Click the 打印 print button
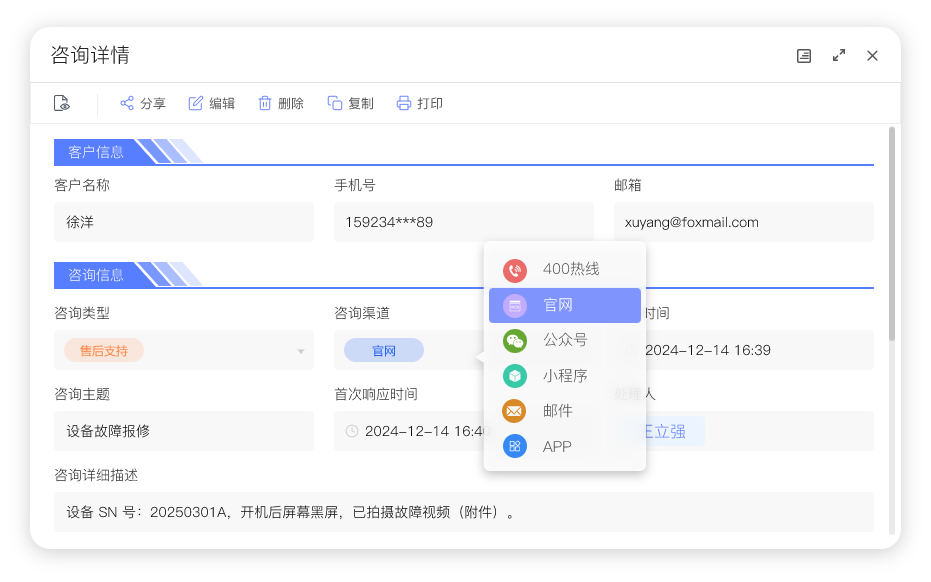Screen dimensions: 931x582 click(x=420, y=103)
